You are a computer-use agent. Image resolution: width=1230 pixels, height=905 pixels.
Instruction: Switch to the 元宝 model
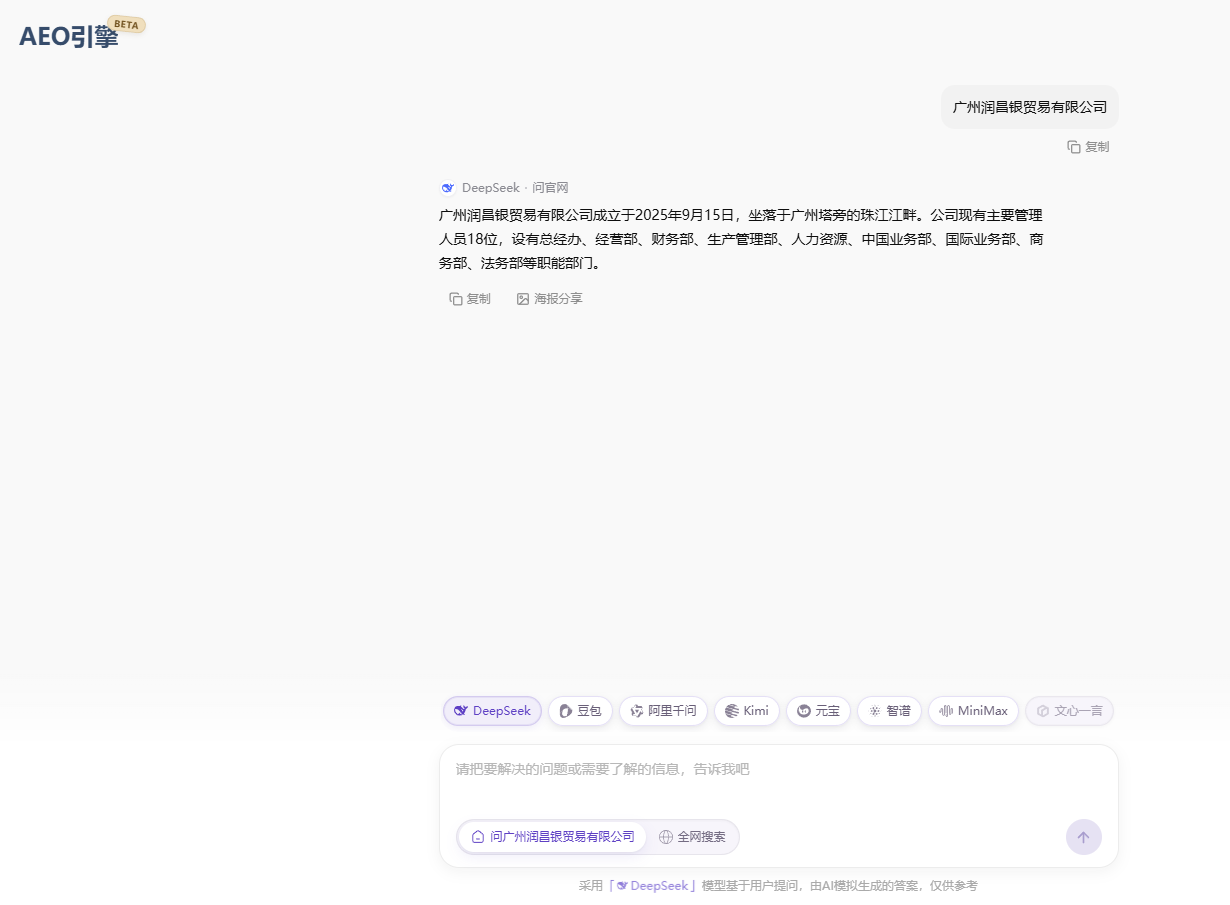818,711
